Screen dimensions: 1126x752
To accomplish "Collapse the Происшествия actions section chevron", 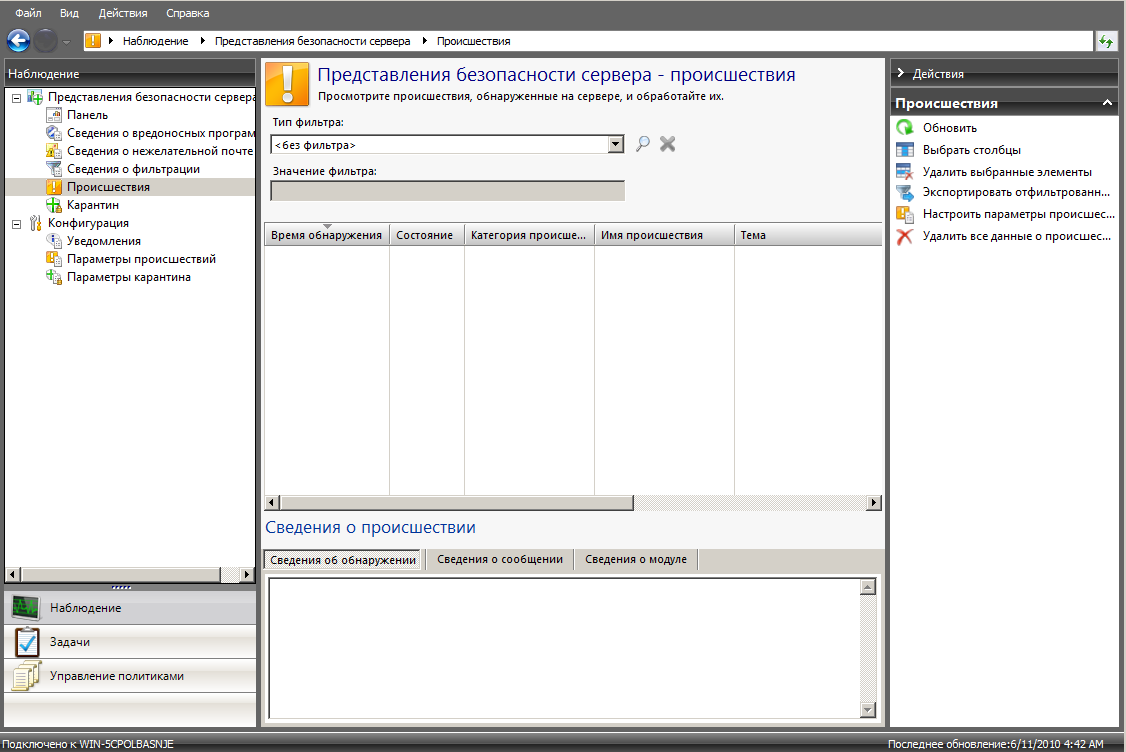I will coord(1107,103).
